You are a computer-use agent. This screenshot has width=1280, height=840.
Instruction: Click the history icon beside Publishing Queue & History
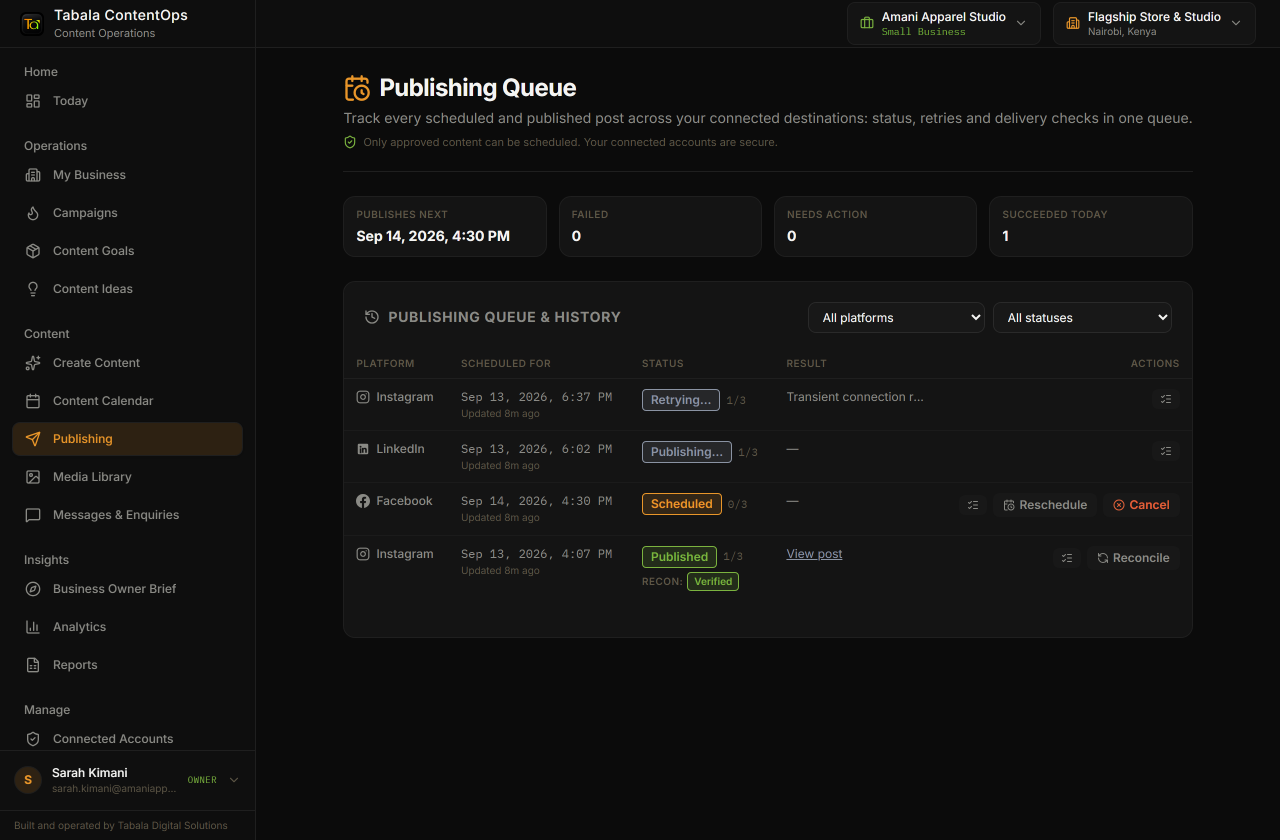(372, 317)
